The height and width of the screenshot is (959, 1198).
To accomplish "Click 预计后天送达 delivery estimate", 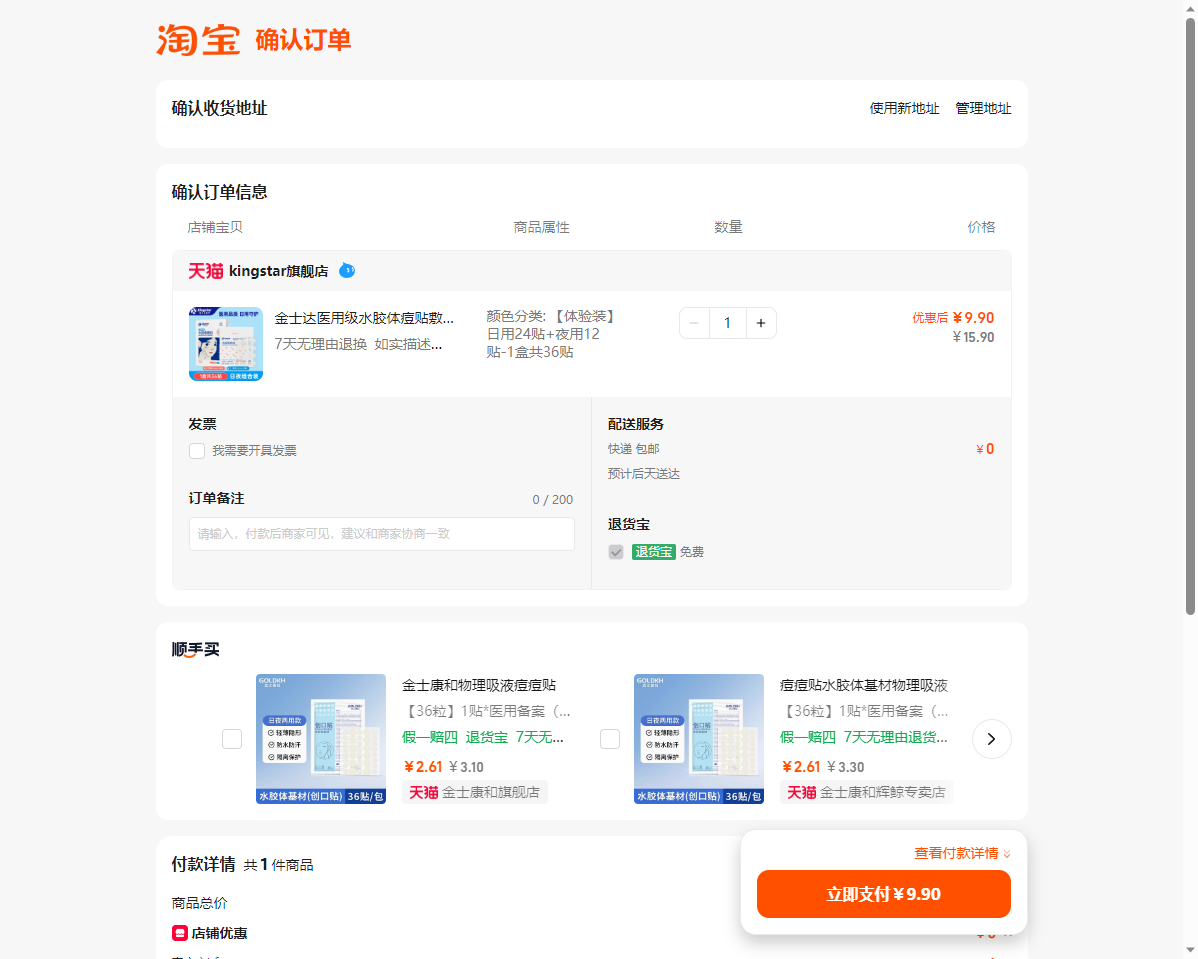I will click(x=643, y=474).
